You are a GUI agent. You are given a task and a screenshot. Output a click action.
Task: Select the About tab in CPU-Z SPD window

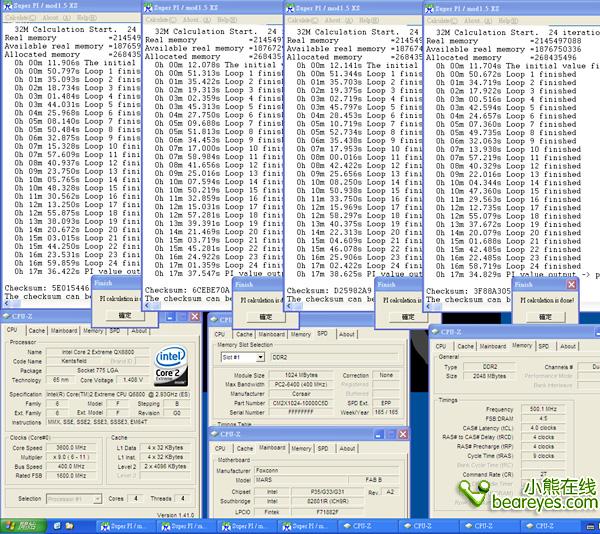tap(347, 334)
